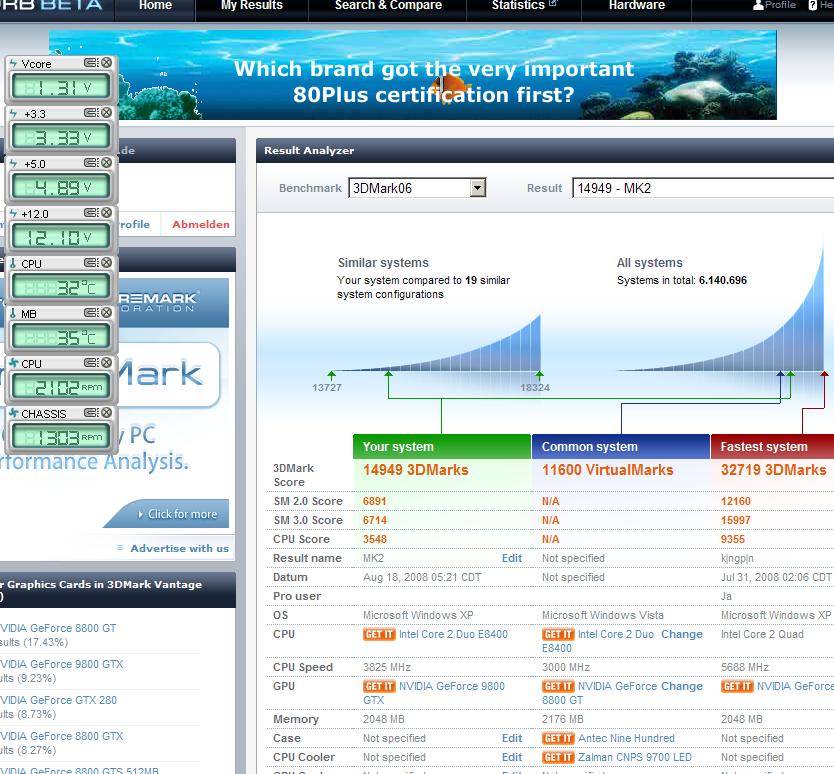834x774 pixels.
Task: Open the Result 14949 - MK2 selector
Action: click(x=703, y=188)
